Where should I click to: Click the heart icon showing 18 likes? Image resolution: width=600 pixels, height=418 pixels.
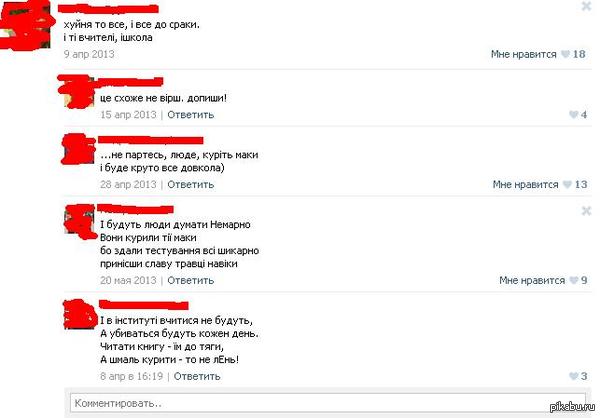coord(565,54)
